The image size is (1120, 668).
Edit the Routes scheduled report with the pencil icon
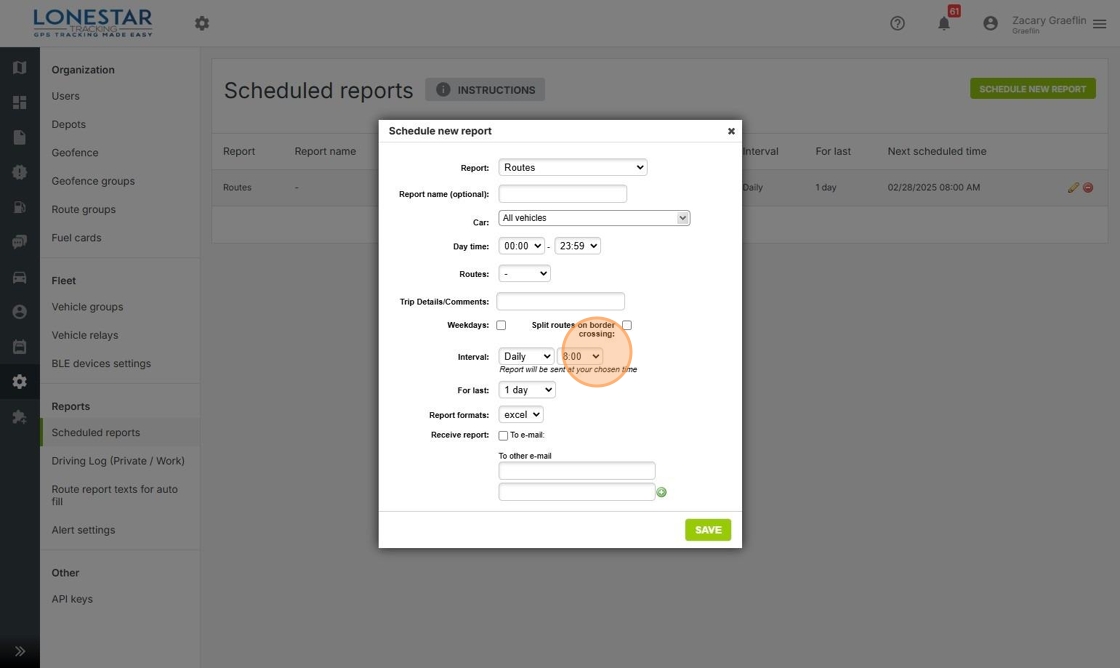(x=1073, y=187)
